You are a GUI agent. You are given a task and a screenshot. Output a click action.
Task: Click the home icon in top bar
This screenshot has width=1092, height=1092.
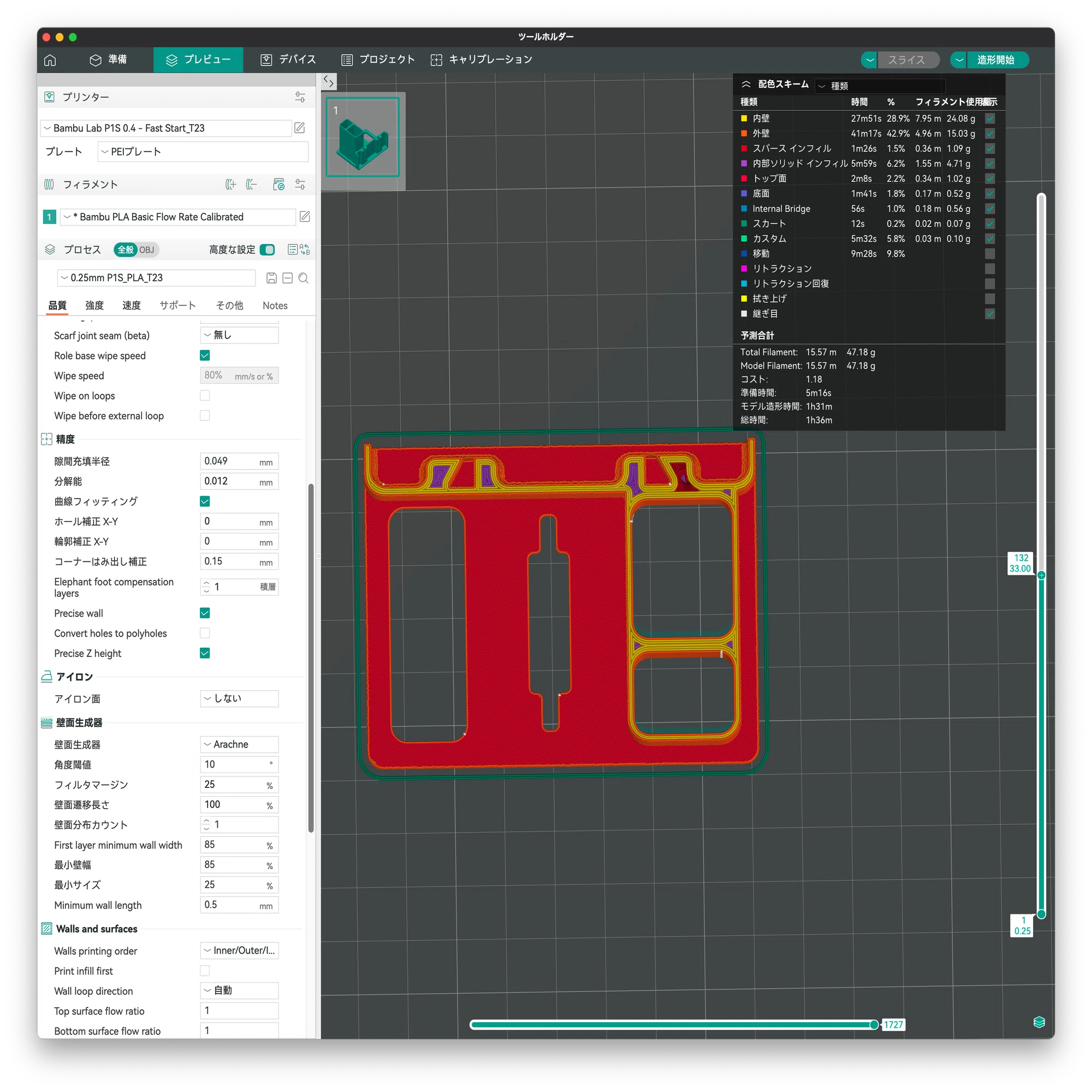pos(50,60)
